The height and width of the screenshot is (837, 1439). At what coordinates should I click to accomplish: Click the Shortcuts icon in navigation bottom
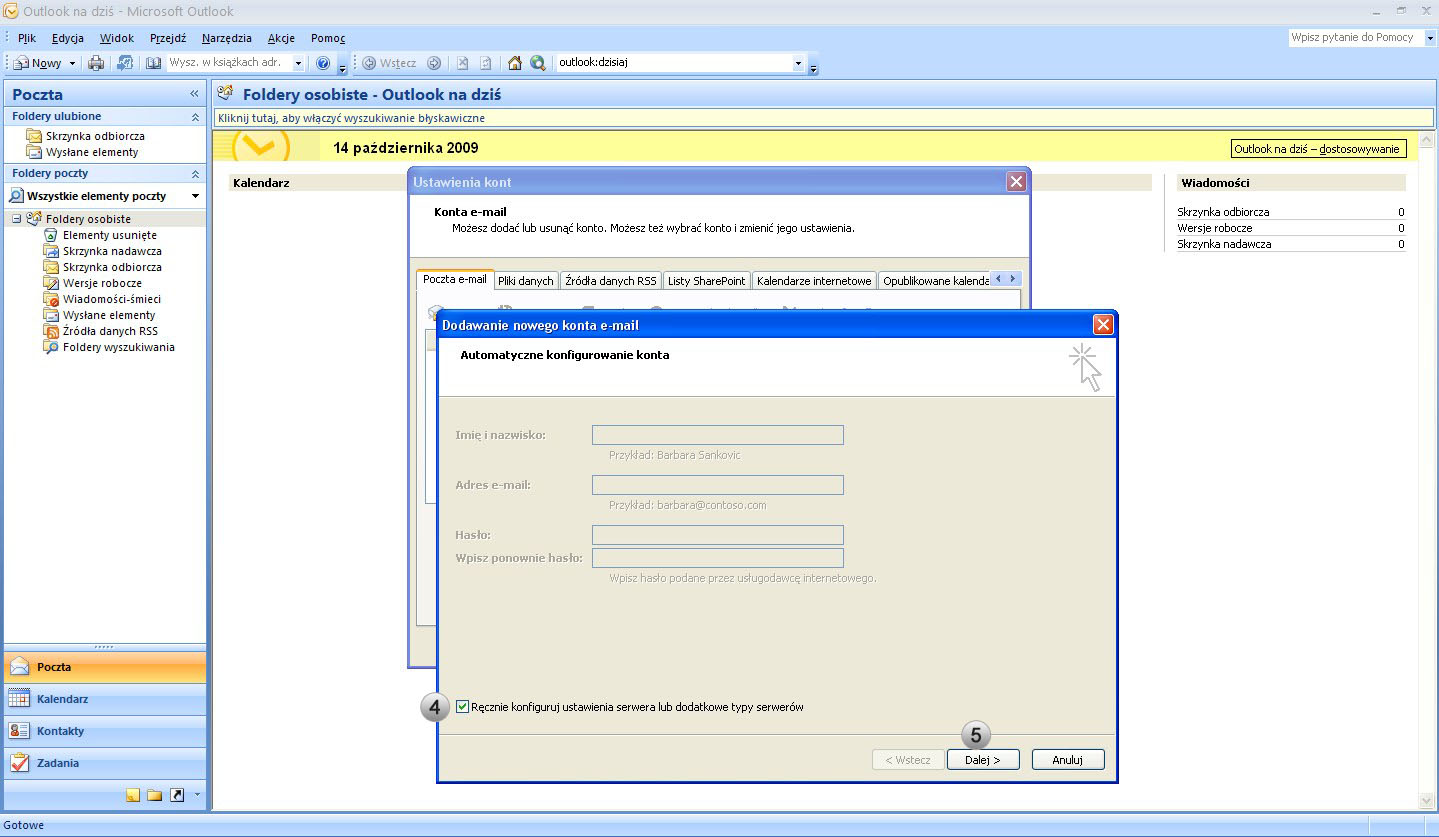[177, 795]
